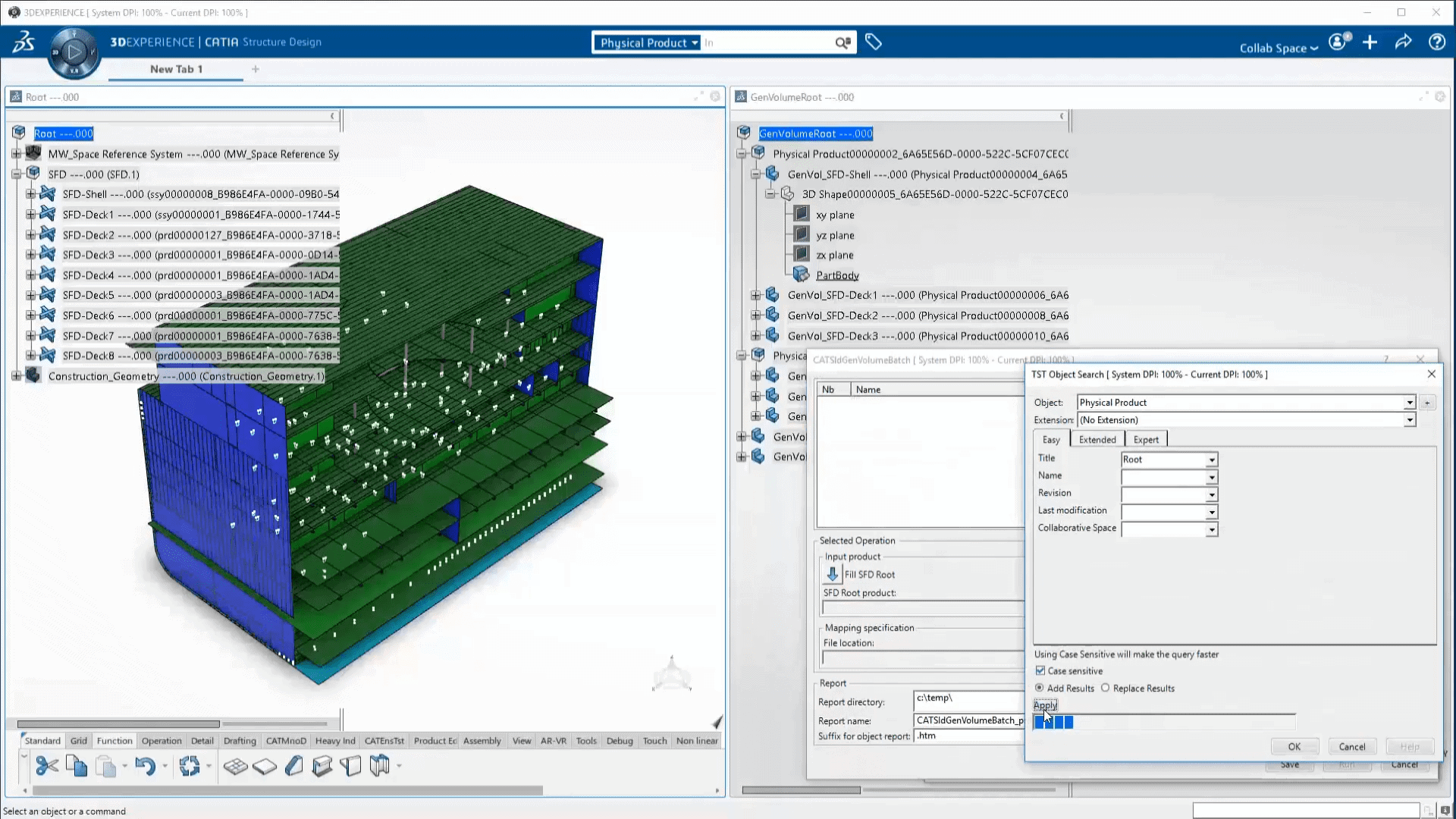Open the tag icon in the top bar
This screenshot has height=819, width=1456.
[874, 42]
